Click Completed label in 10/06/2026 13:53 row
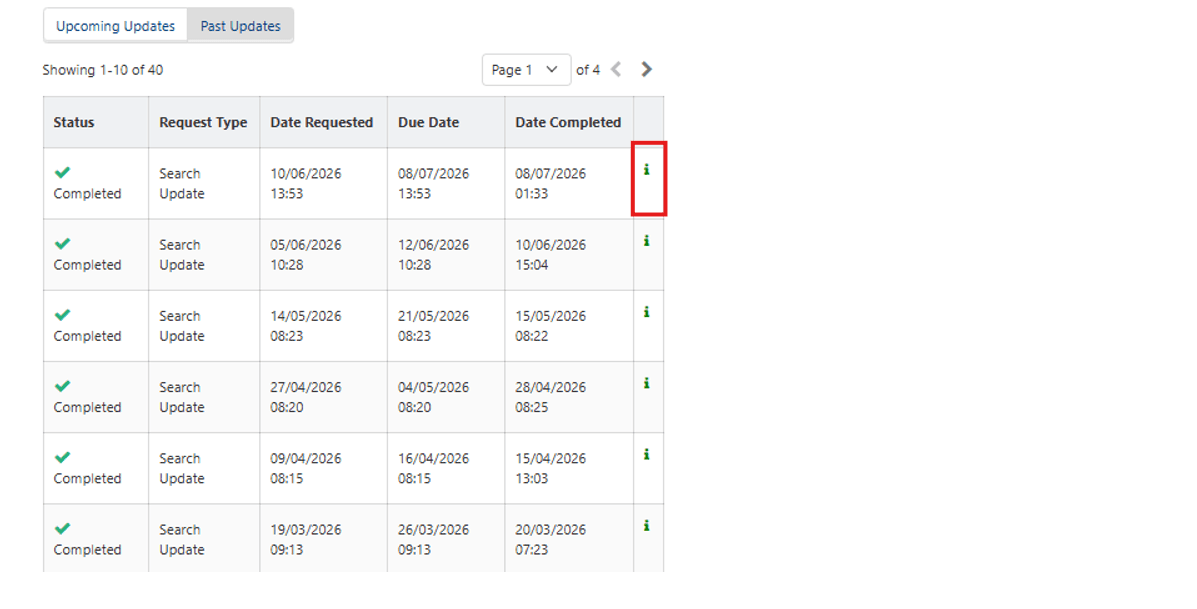Viewport: 1197px width, 609px height. (87, 194)
